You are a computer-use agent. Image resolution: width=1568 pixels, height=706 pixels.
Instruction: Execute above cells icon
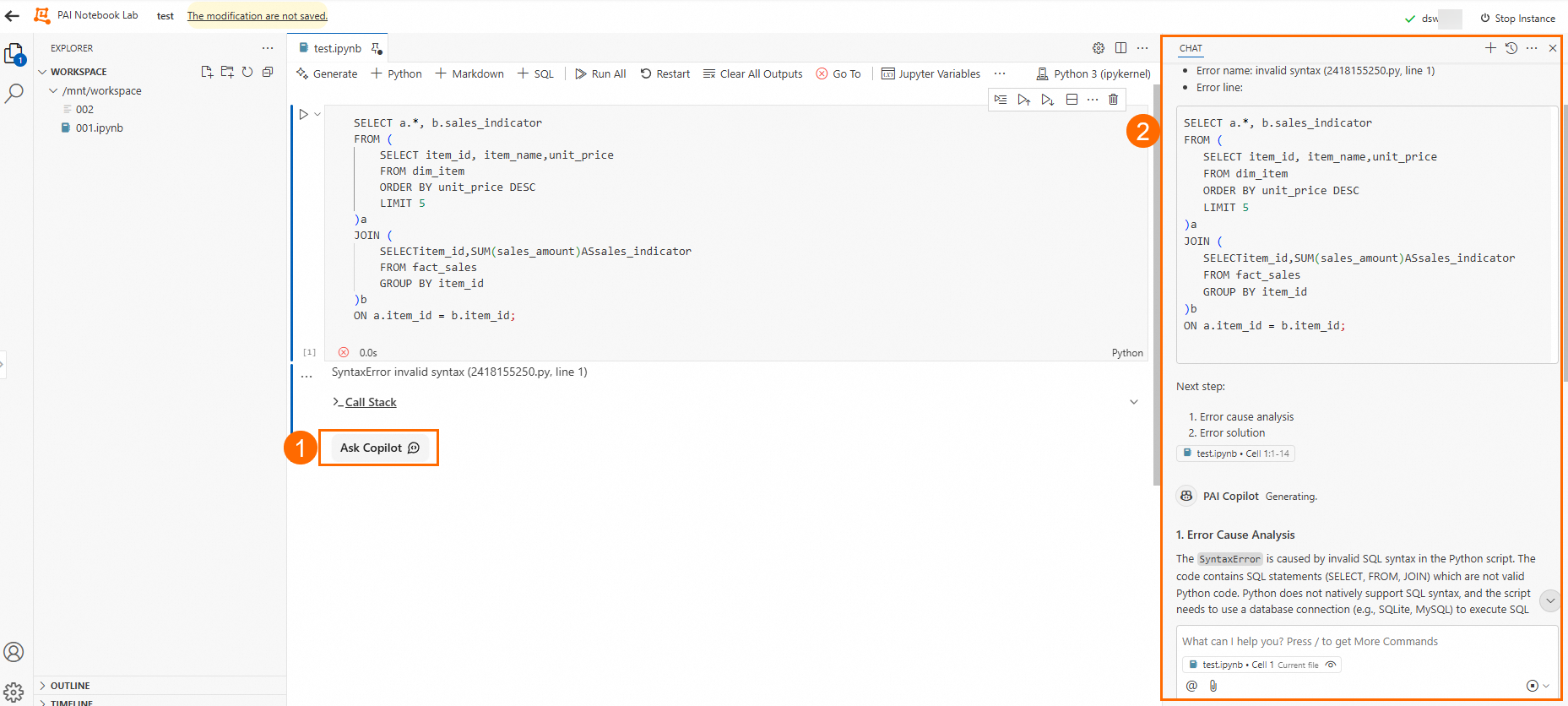[1024, 100]
